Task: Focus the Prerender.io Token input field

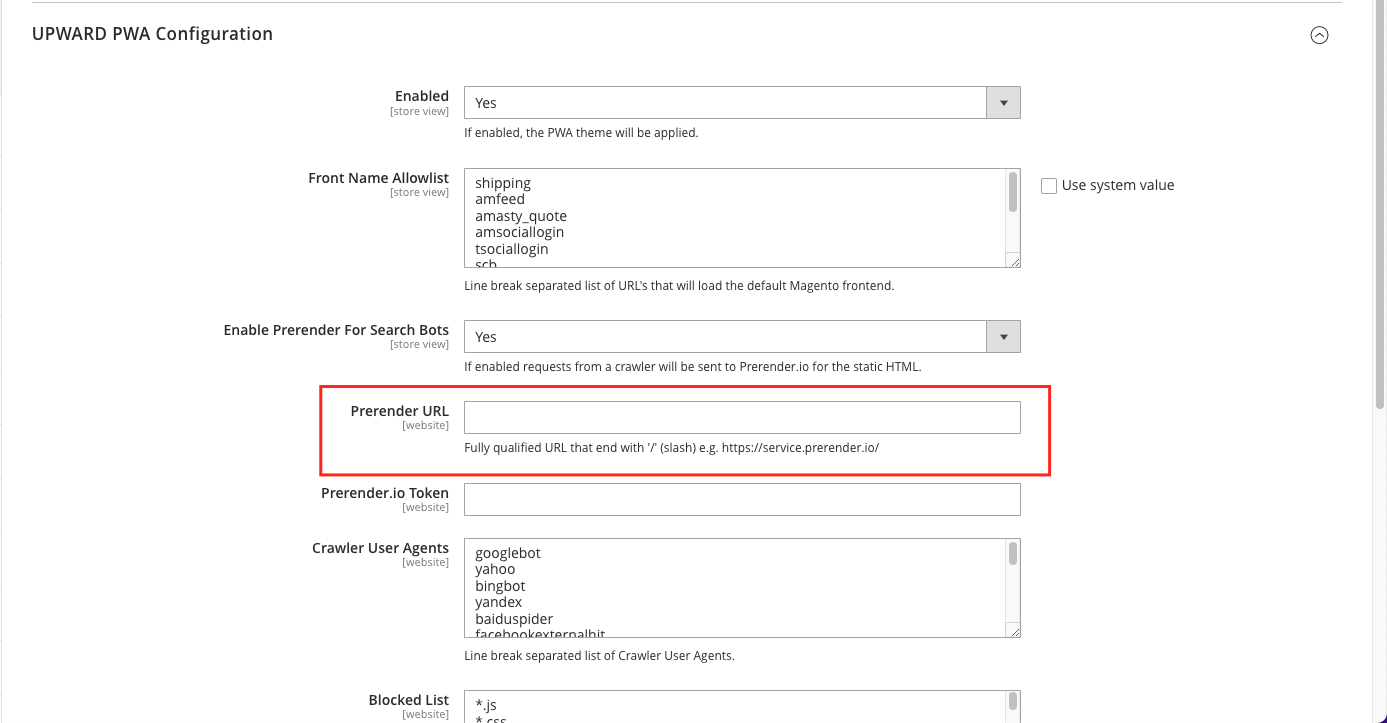Action: 742,499
